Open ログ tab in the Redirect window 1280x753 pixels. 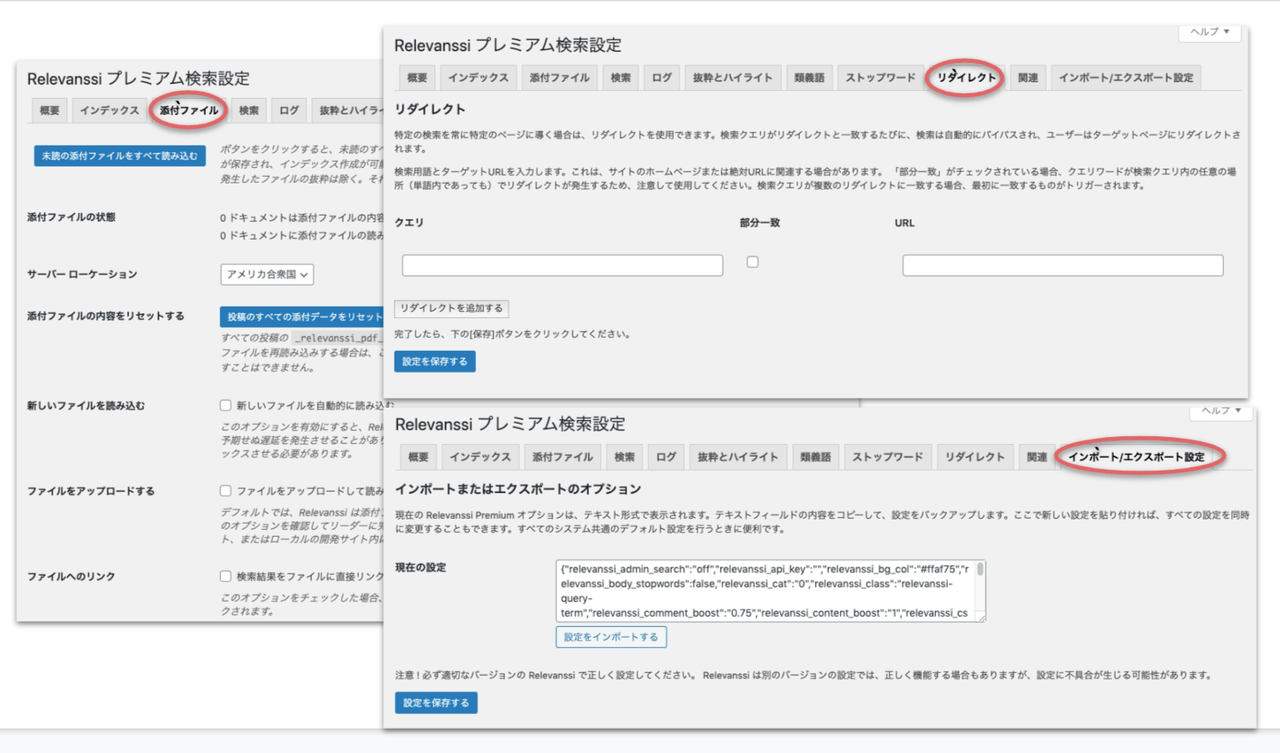[x=662, y=78]
